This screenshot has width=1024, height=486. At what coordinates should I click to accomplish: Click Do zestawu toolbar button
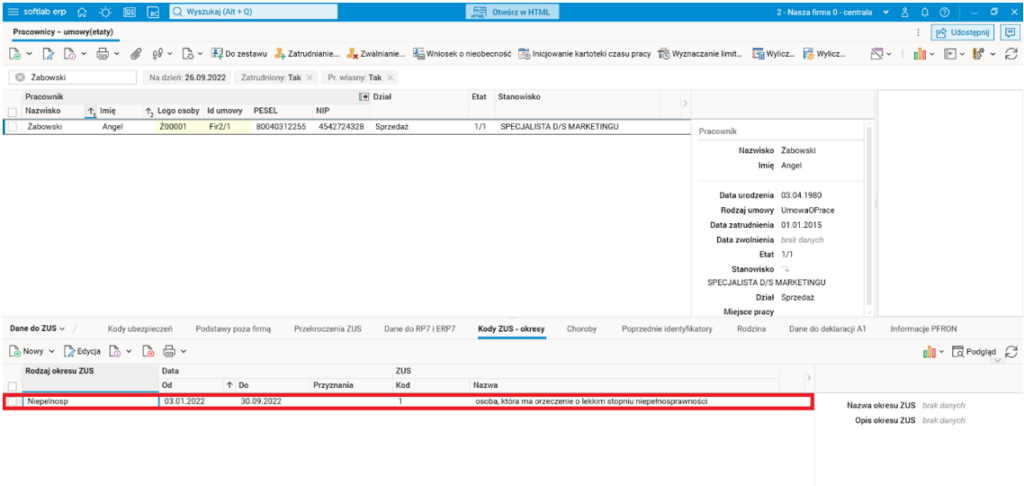pos(239,54)
